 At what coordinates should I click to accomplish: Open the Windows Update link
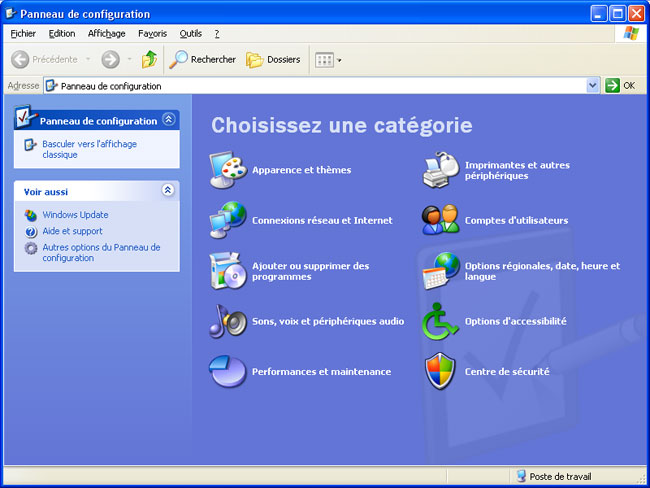click(75, 215)
